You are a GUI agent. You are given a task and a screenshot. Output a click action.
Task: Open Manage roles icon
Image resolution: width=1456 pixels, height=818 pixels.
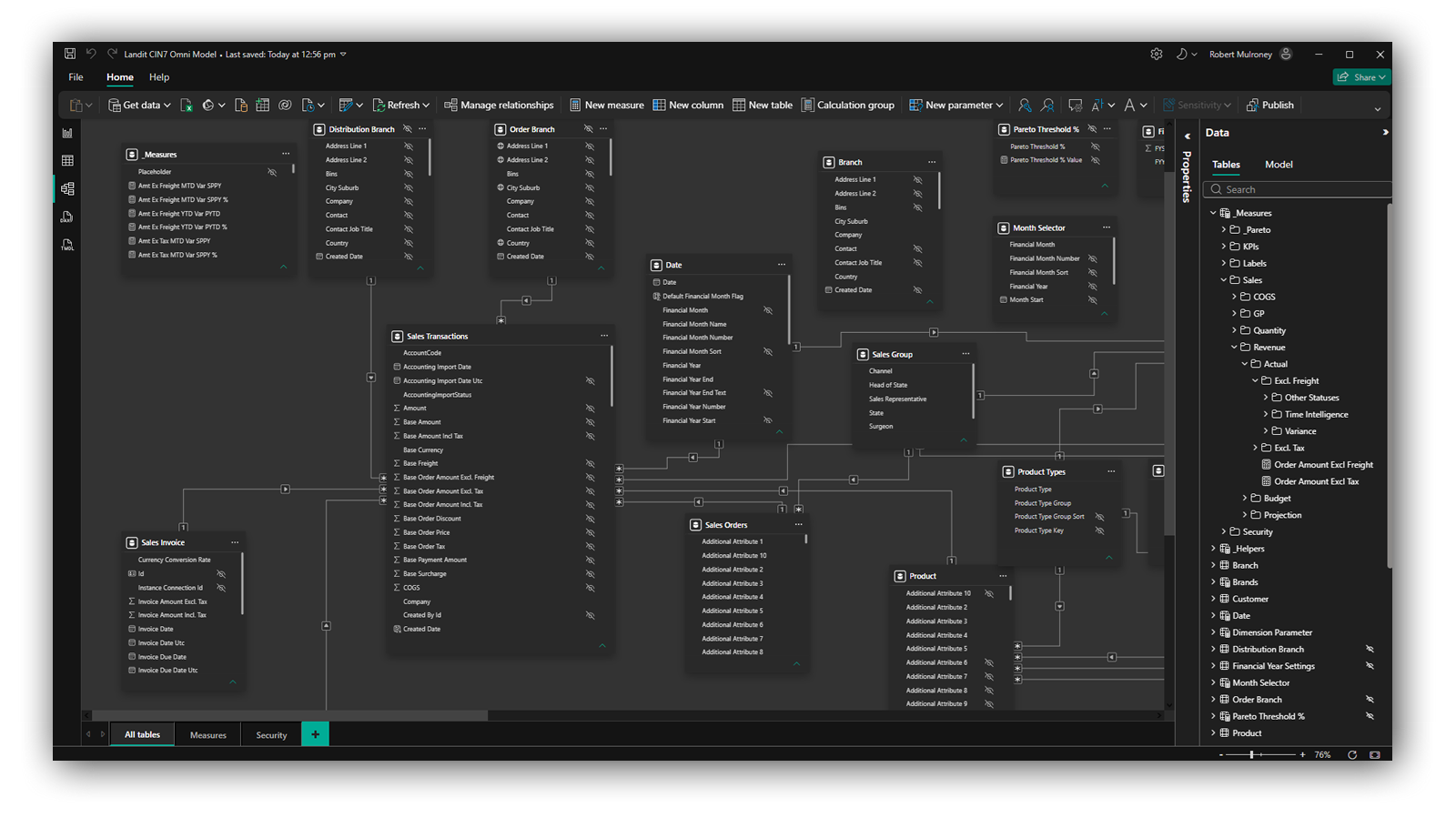(x=1025, y=106)
